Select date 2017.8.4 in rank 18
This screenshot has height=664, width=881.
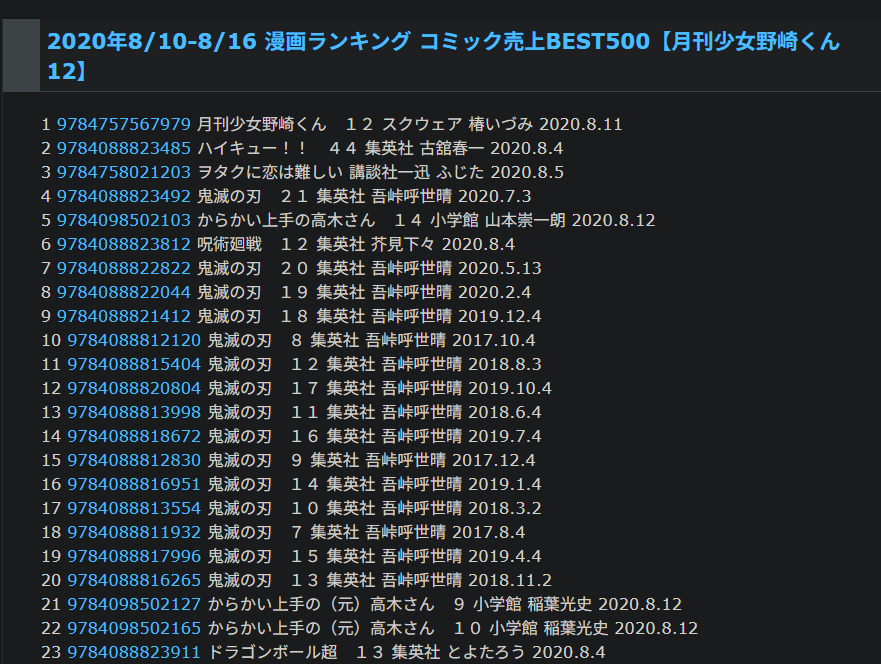tap(489, 532)
